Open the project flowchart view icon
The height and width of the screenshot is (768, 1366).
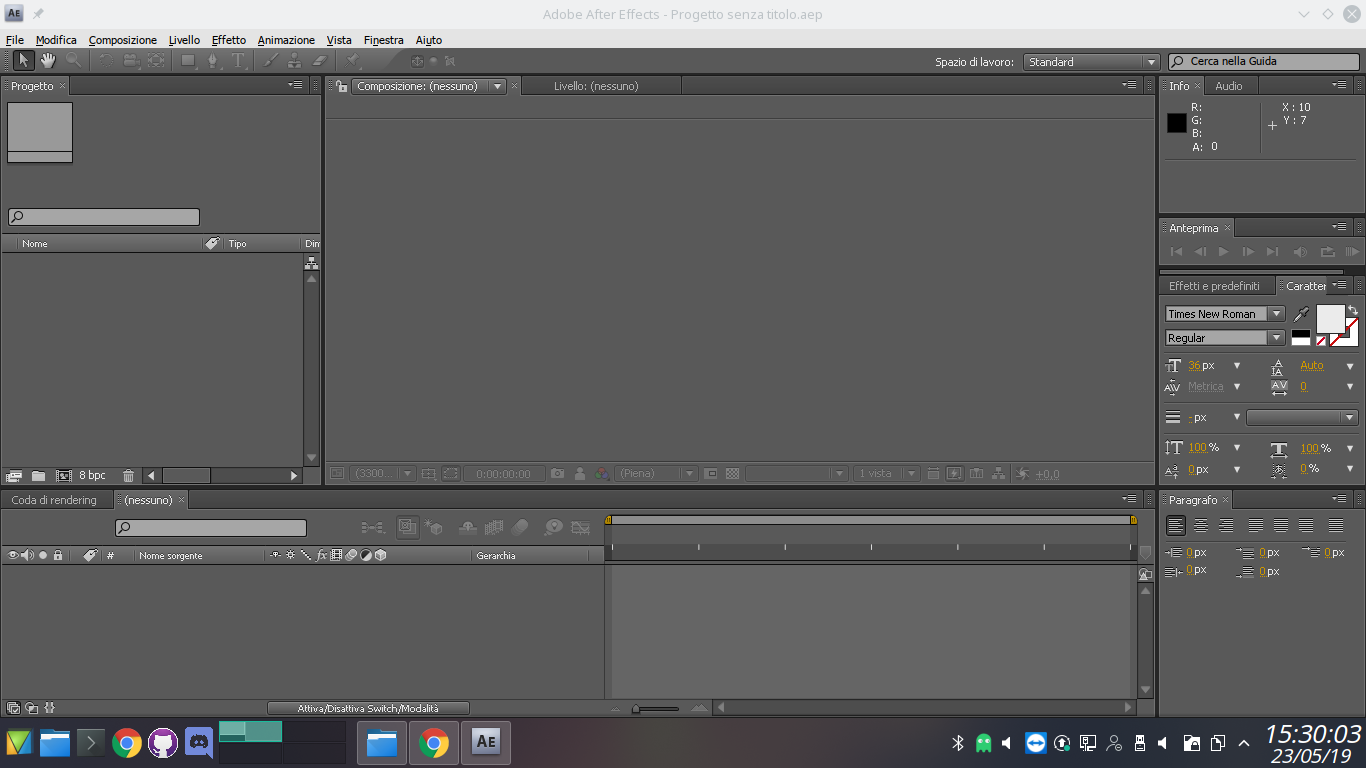click(x=311, y=263)
